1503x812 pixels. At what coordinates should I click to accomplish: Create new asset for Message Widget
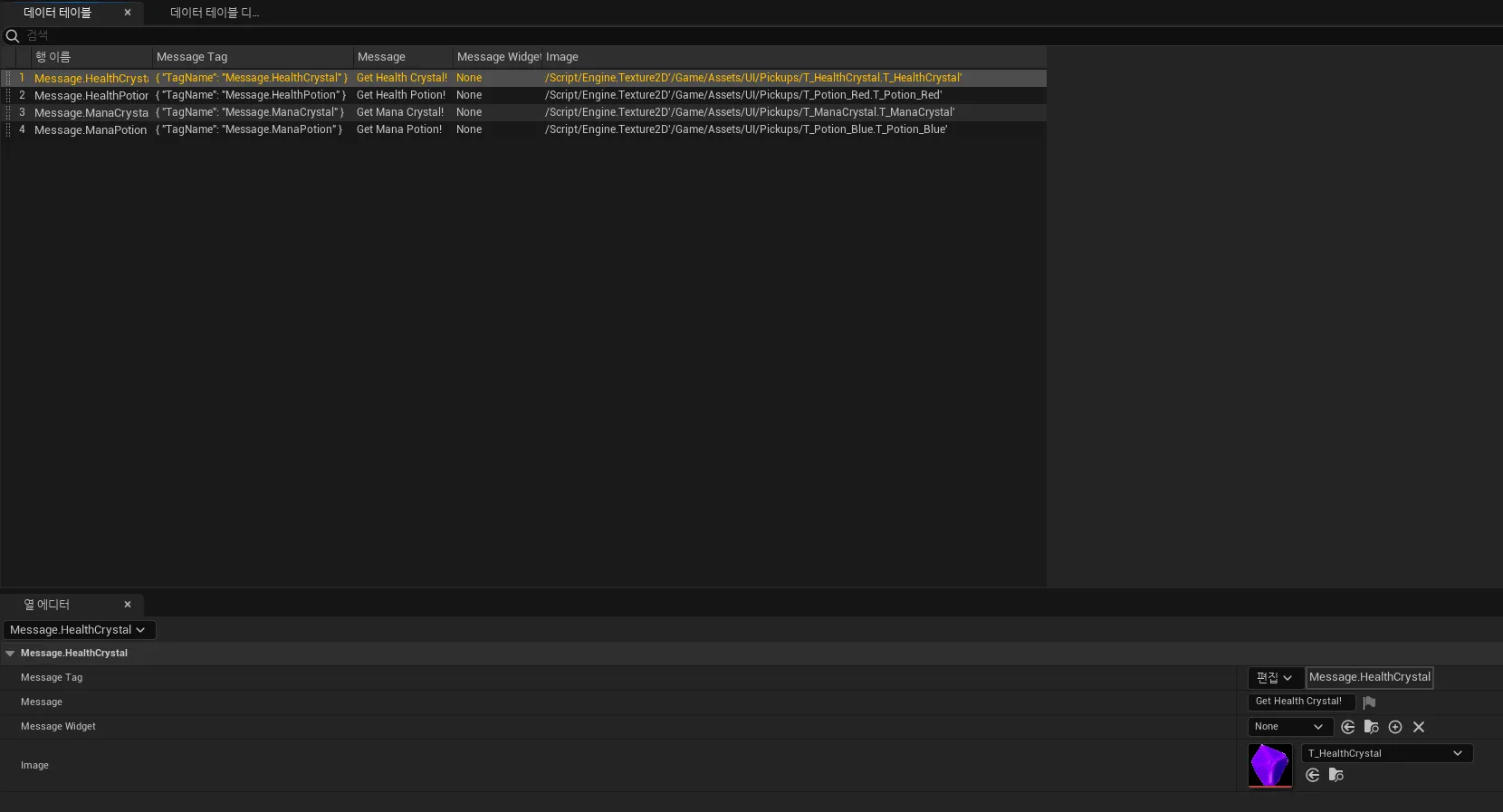(x=1395, y=727)
